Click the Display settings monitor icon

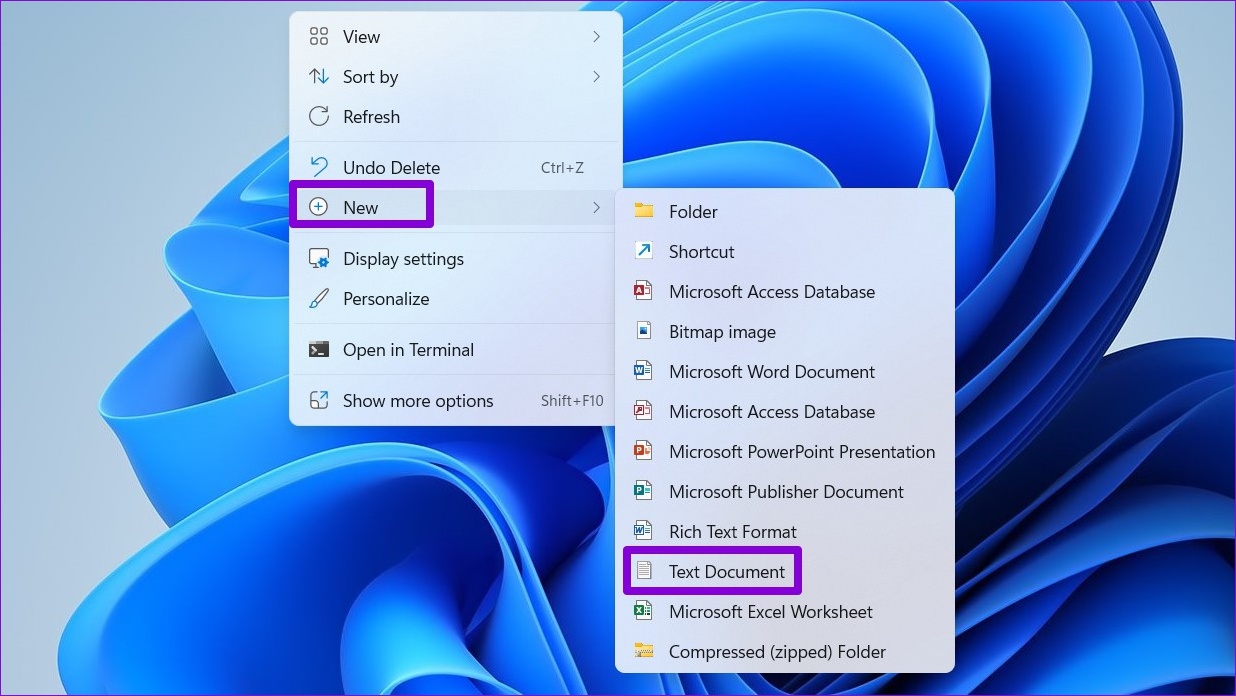(319, 259)
